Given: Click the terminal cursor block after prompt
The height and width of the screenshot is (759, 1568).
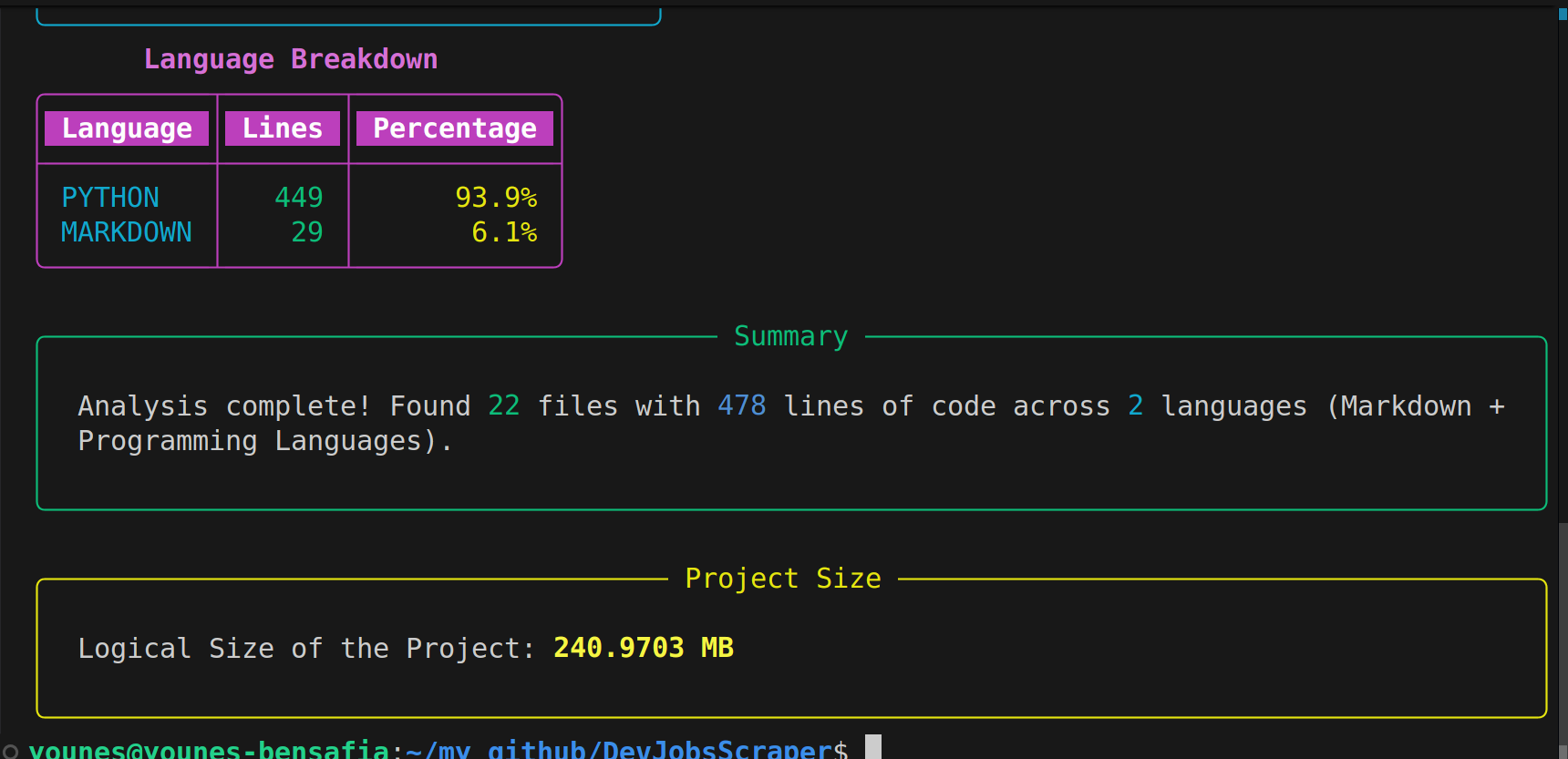Looking at the screenshot, I should pyautogui.click(x=873, y=749).
